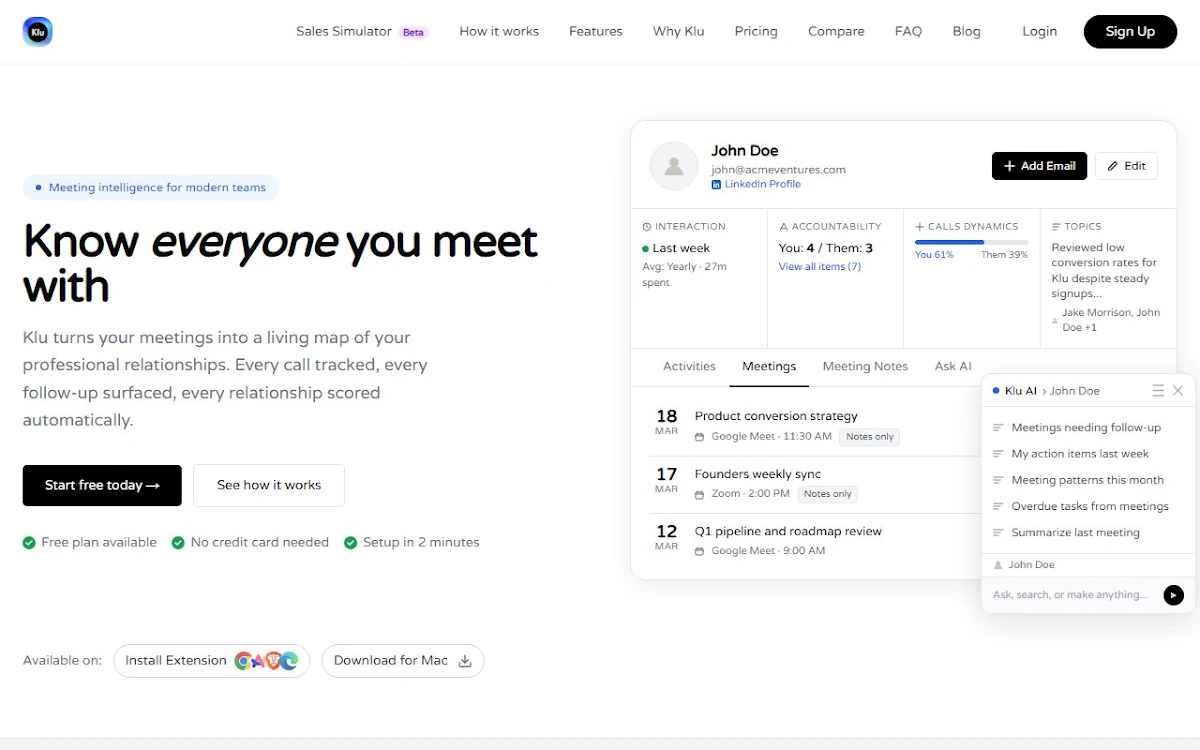Select the Meetings tab
This screenshot has width=1200, height=750.
769,367
